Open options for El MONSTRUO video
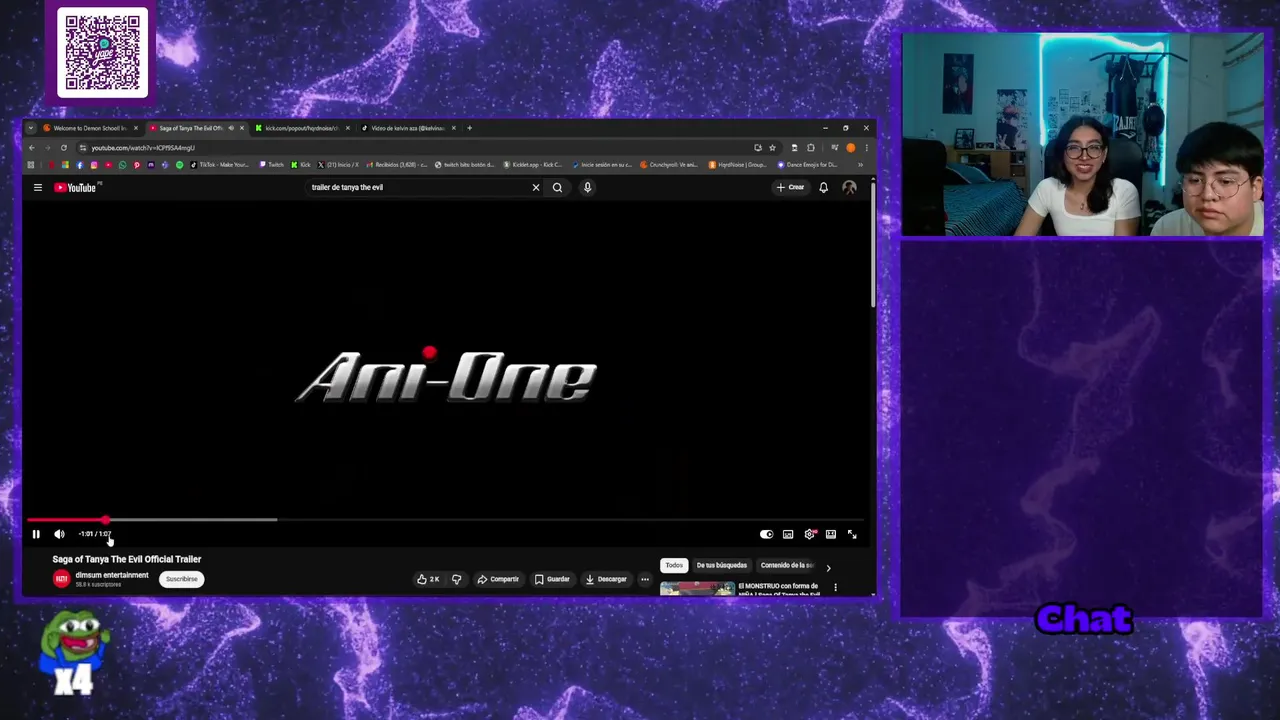 (x=835, y=587)
